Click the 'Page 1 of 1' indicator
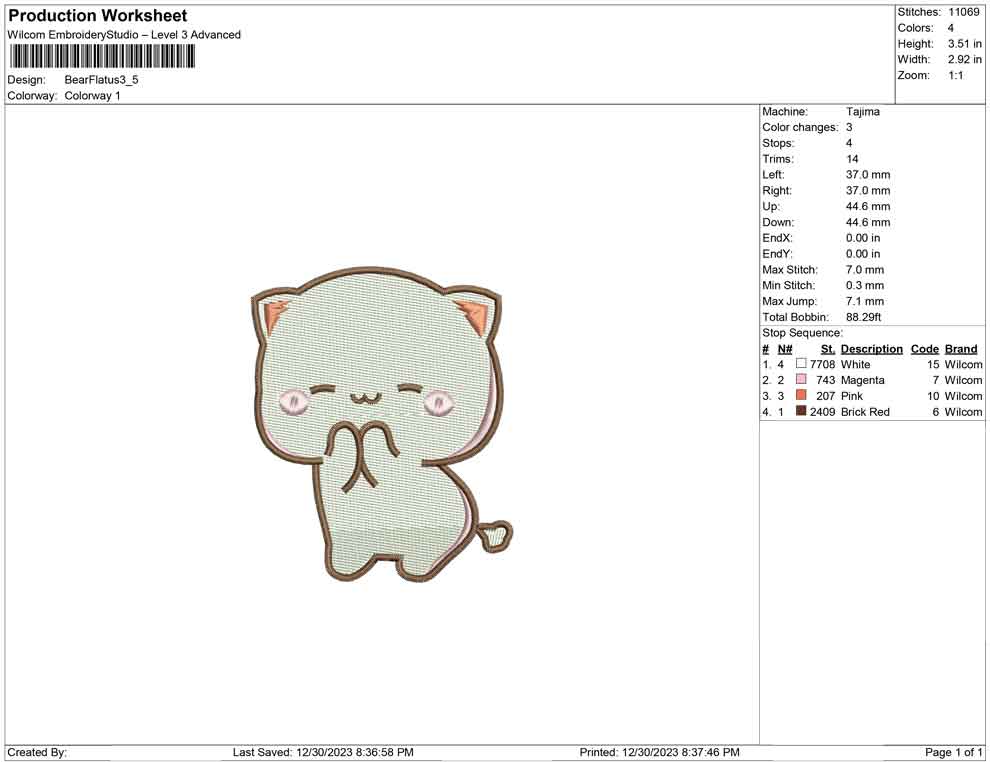Viewport: 990px width, 762px height. (x=953, y=752)
